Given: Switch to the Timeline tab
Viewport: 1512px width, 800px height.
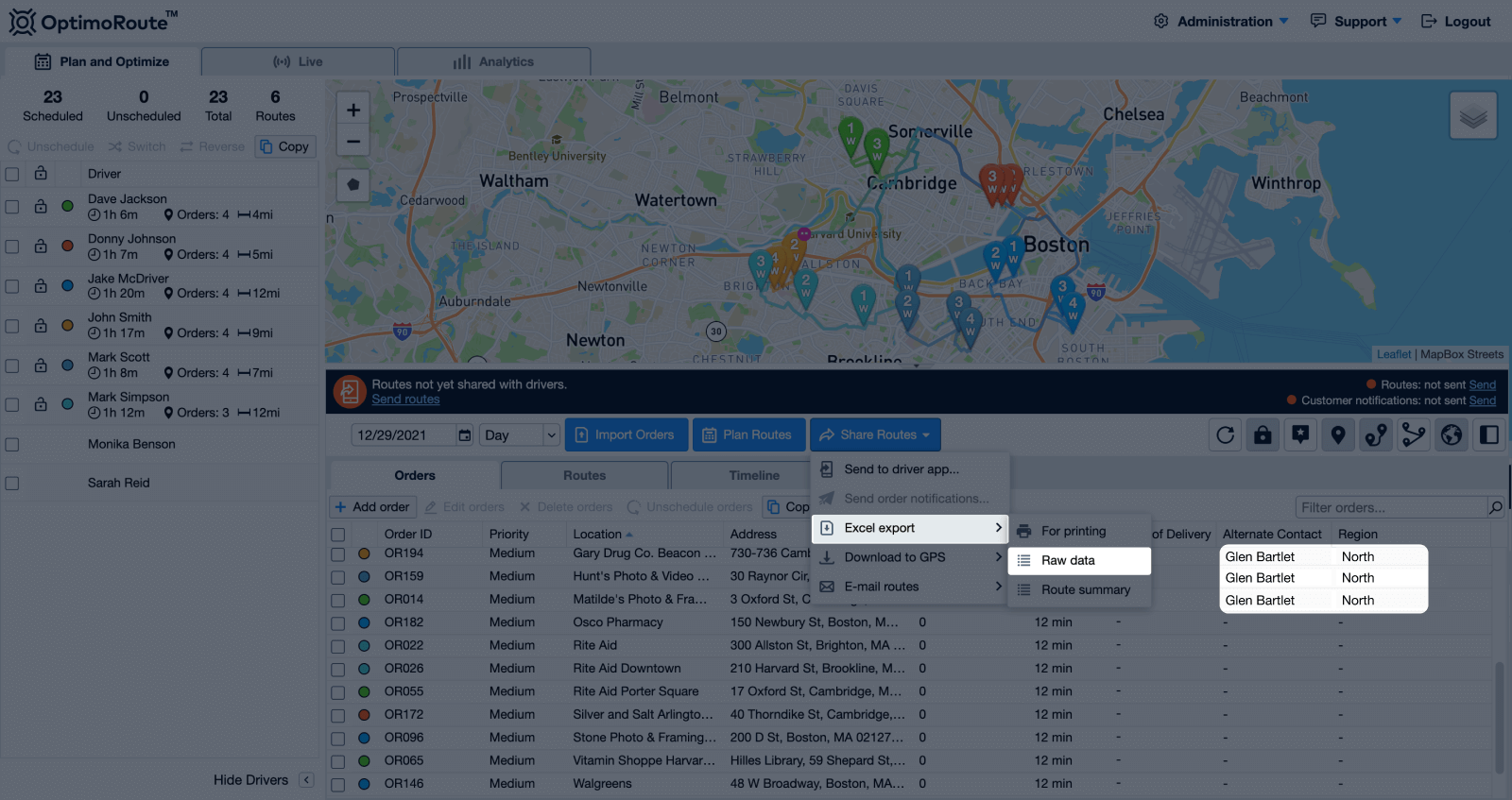Looking at the screenshot, I should 754,475.
